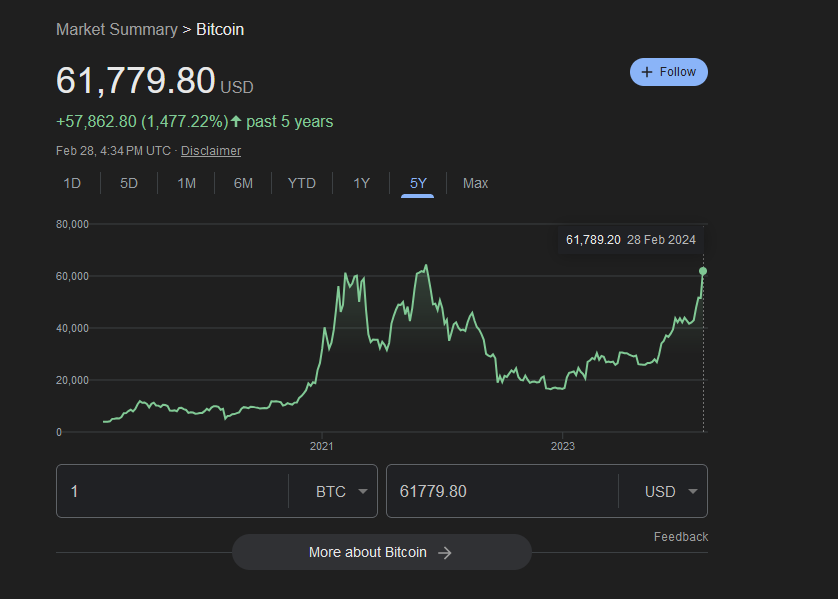Image resolution: width=838 pixels, height=599 pixels.
Task: Select the 5Y time range tab
Action: coord(418,183)
